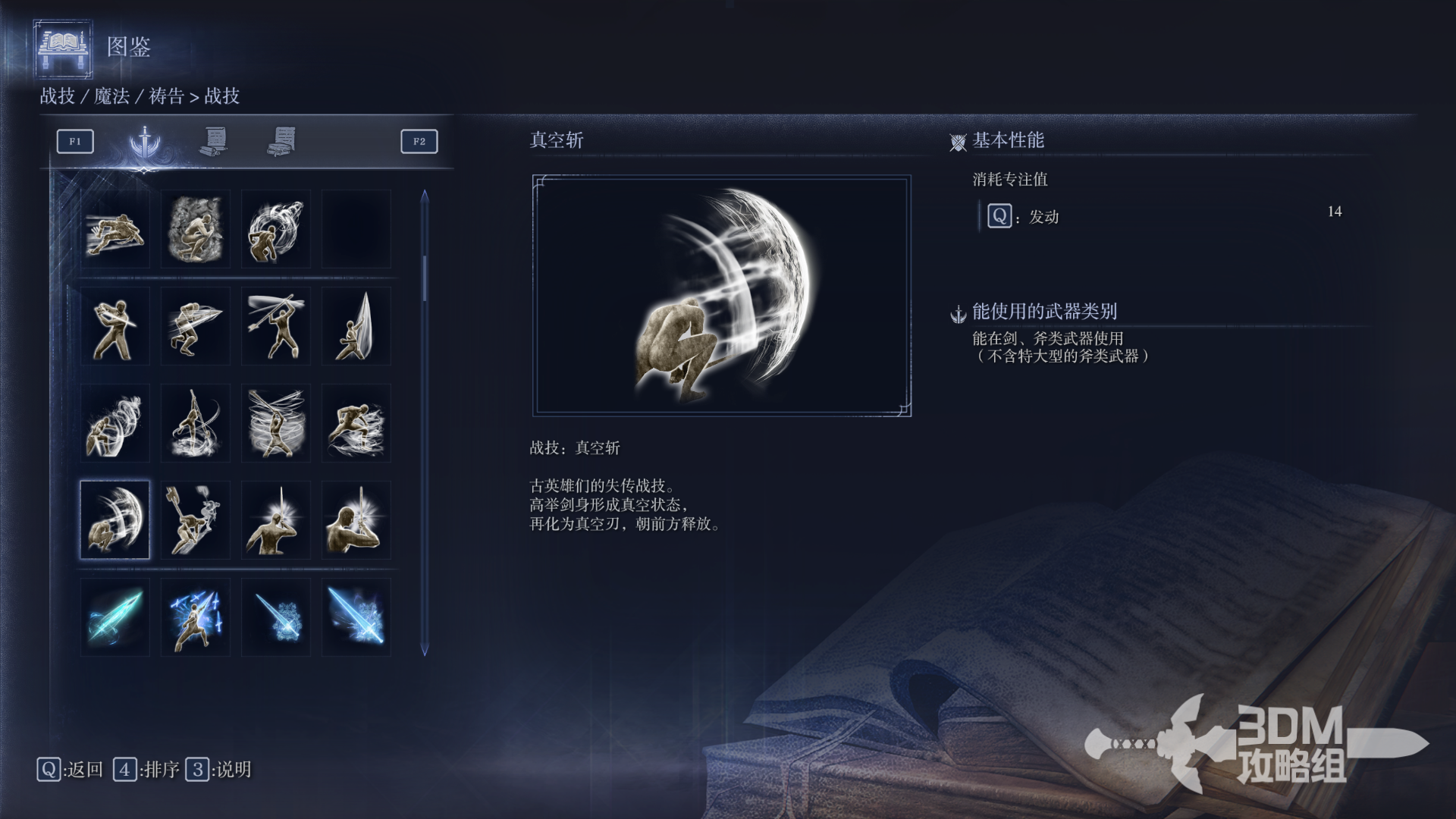Click the scrollbar up arrow

[x=425, y=196]
